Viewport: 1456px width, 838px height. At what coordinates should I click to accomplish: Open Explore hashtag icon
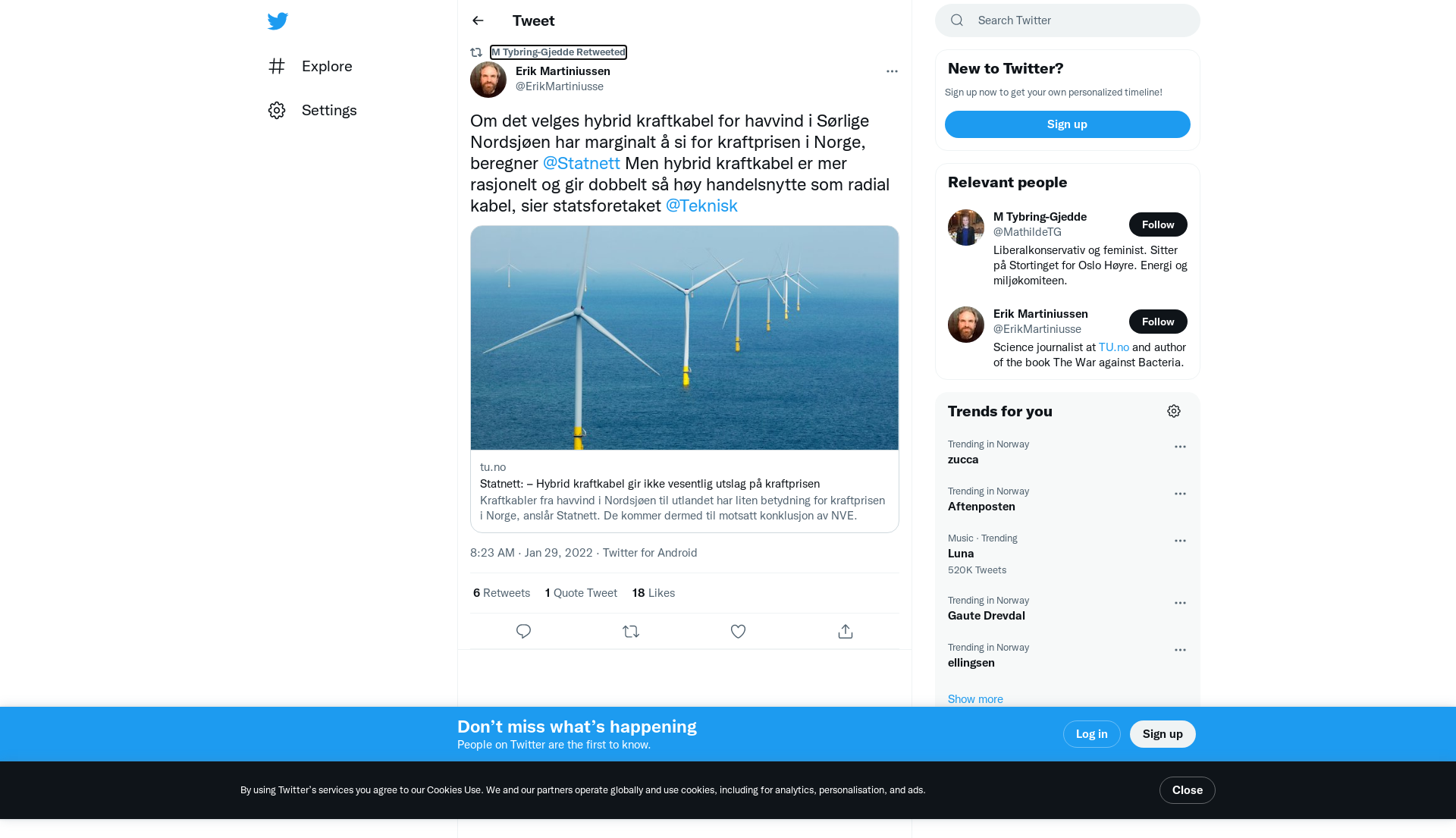pyautogui.click(x=277, y=66)
